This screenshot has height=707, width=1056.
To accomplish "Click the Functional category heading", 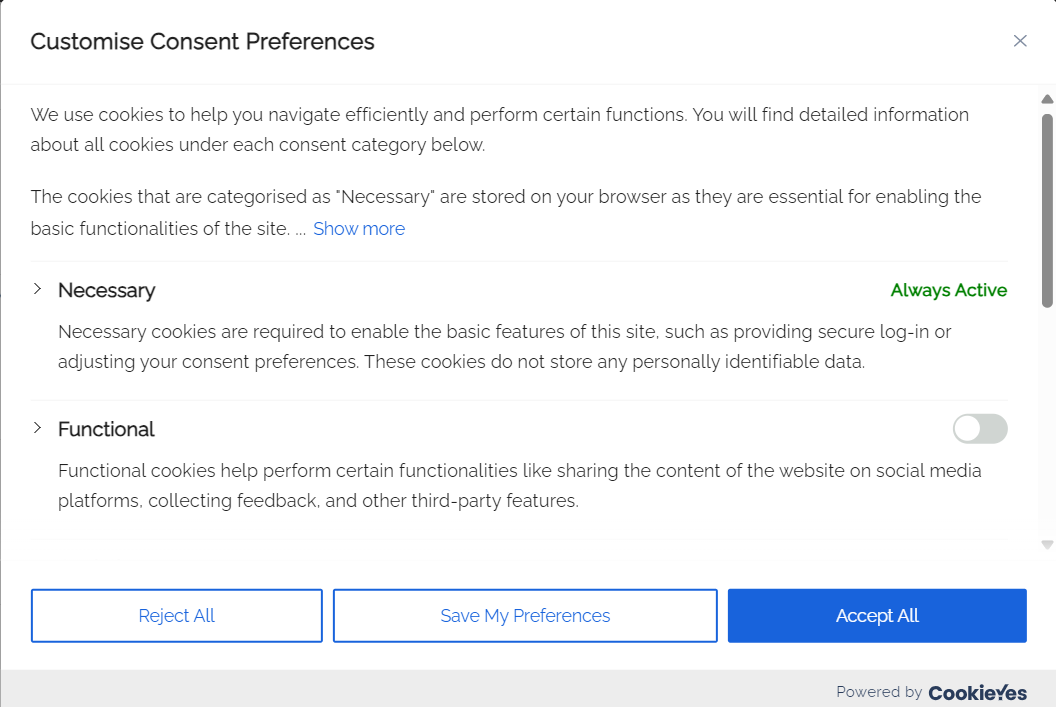I will [x=106, y=429].
